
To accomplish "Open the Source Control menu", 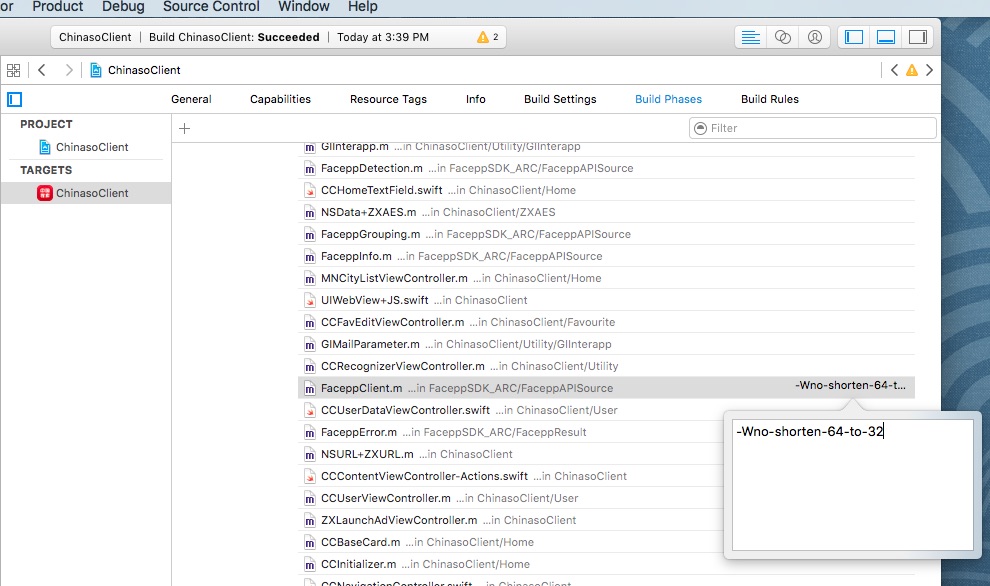I will (x=211, y=7).
